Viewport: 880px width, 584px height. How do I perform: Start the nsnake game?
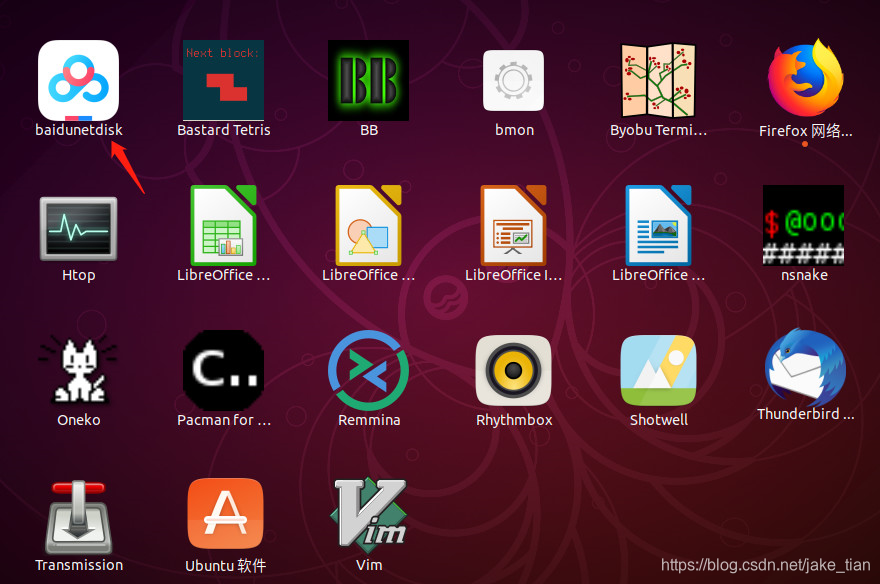click(x=803, y=225)
